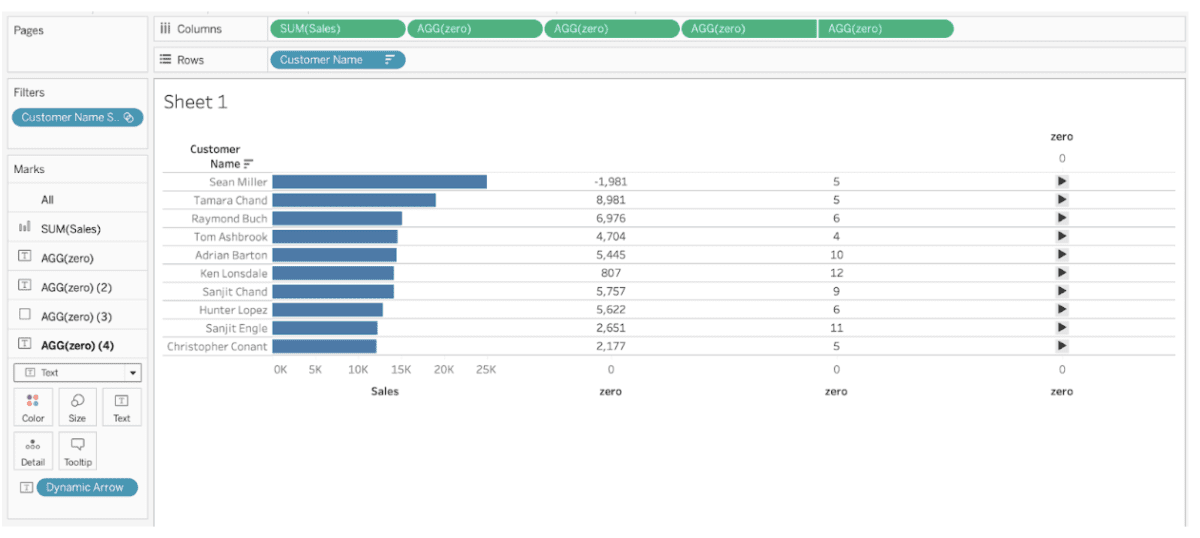Viewport: 1200px width, 538px height.
Task: Click the arrow mark in Raymond Buch row
Action: [1062, 218]
